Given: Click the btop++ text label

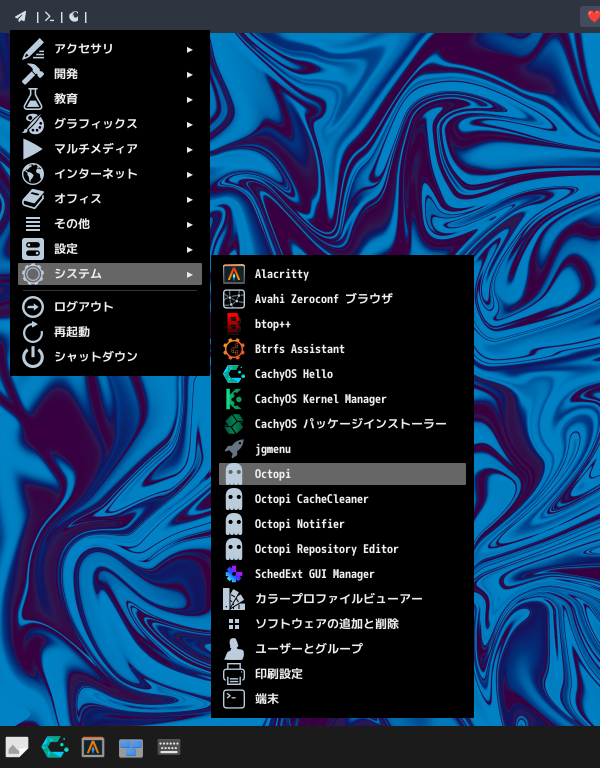Looking at the screenshot, I should click(273, 324).
